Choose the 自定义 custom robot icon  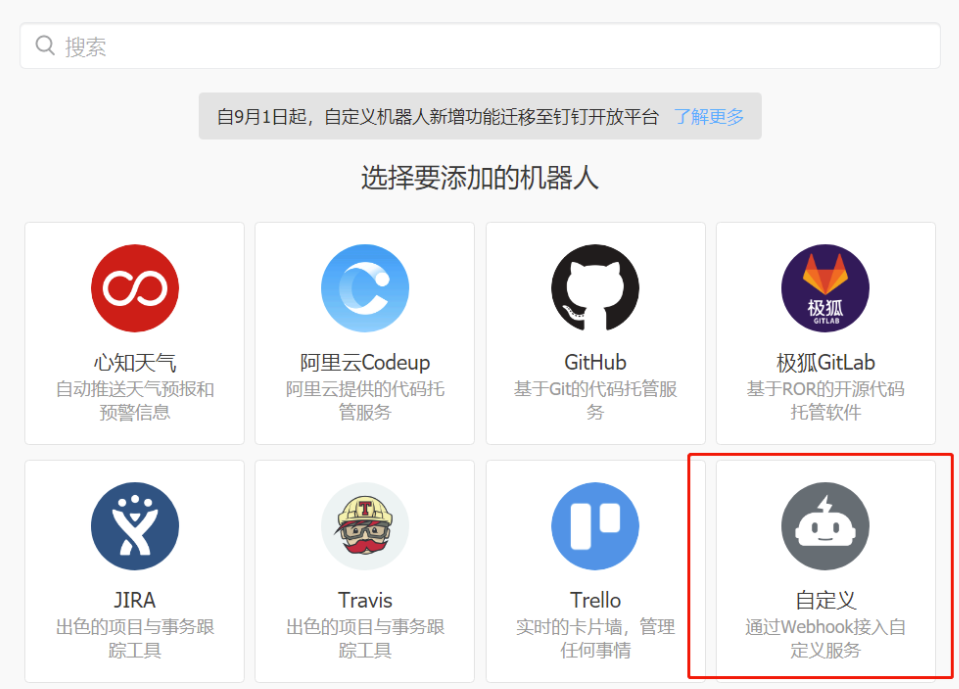pos(825,526)
